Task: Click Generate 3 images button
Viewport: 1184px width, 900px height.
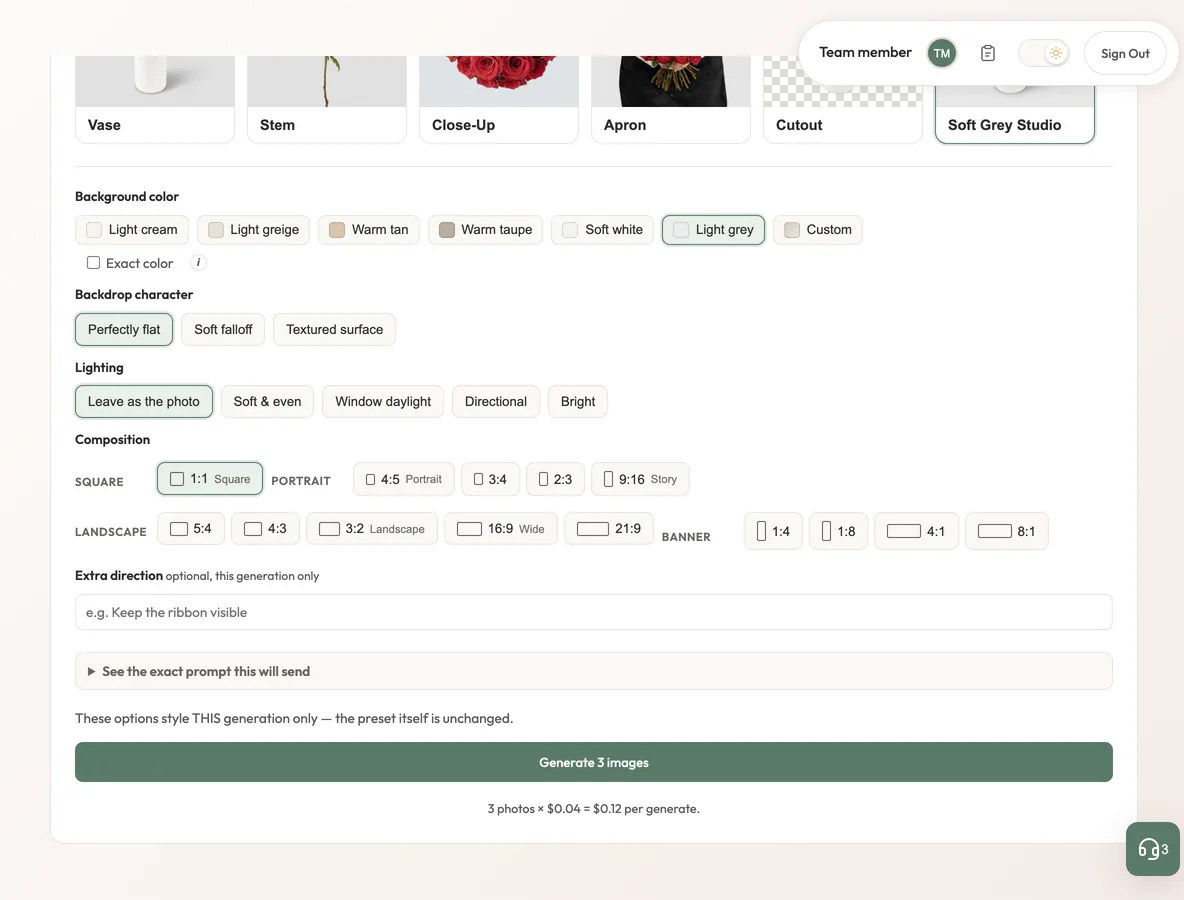Action: coord(594,762)
